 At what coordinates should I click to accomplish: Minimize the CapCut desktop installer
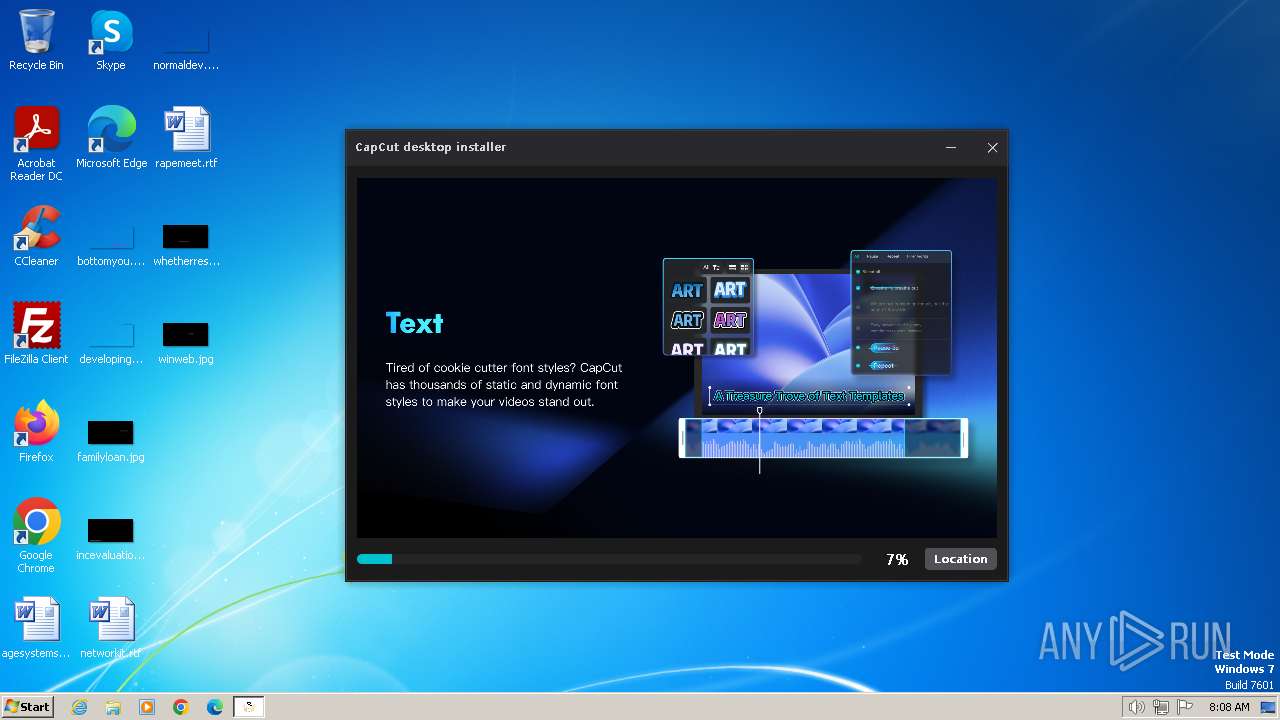tap(951, 147)
